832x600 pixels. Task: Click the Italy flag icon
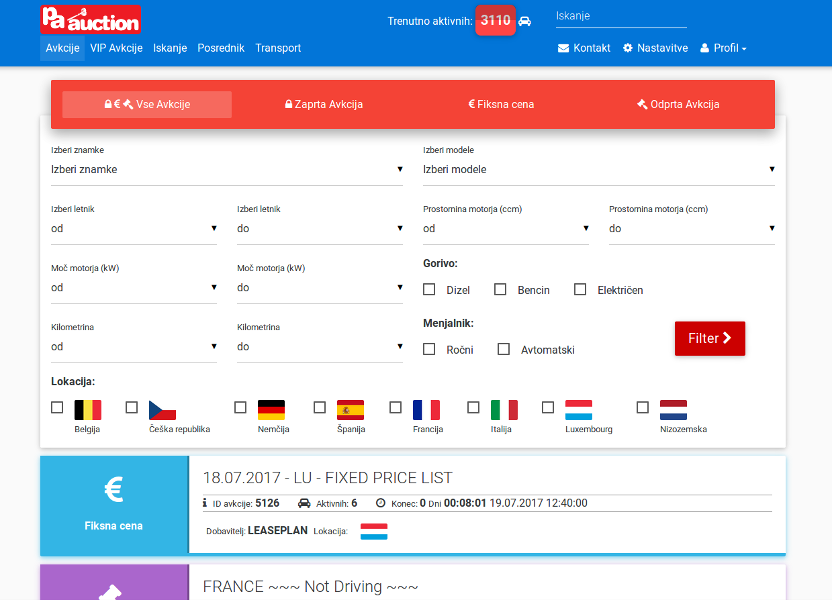[504, 409]
